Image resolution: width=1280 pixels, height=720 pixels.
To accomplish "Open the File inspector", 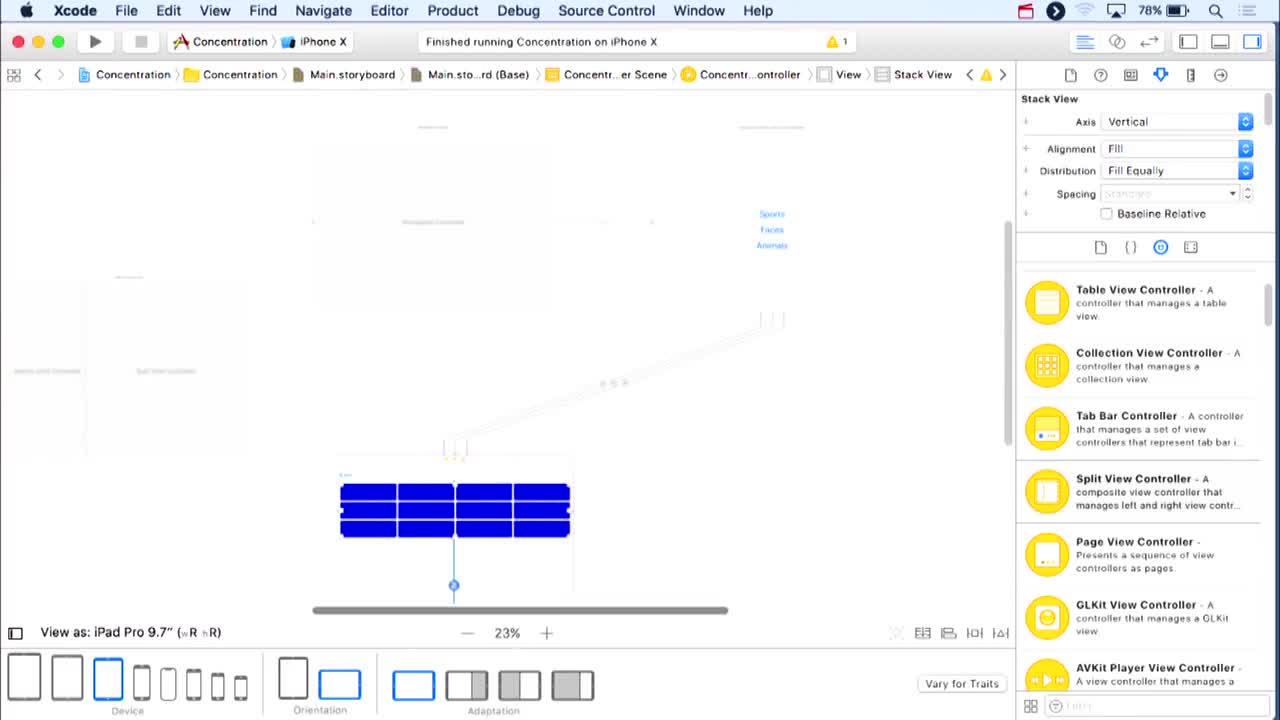I will coord(1071,74).
